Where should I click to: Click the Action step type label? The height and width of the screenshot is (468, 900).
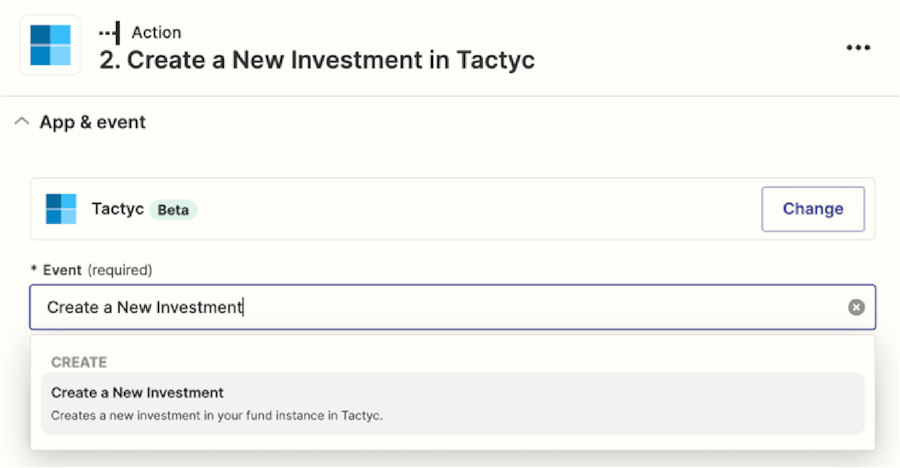coord(156,33)
